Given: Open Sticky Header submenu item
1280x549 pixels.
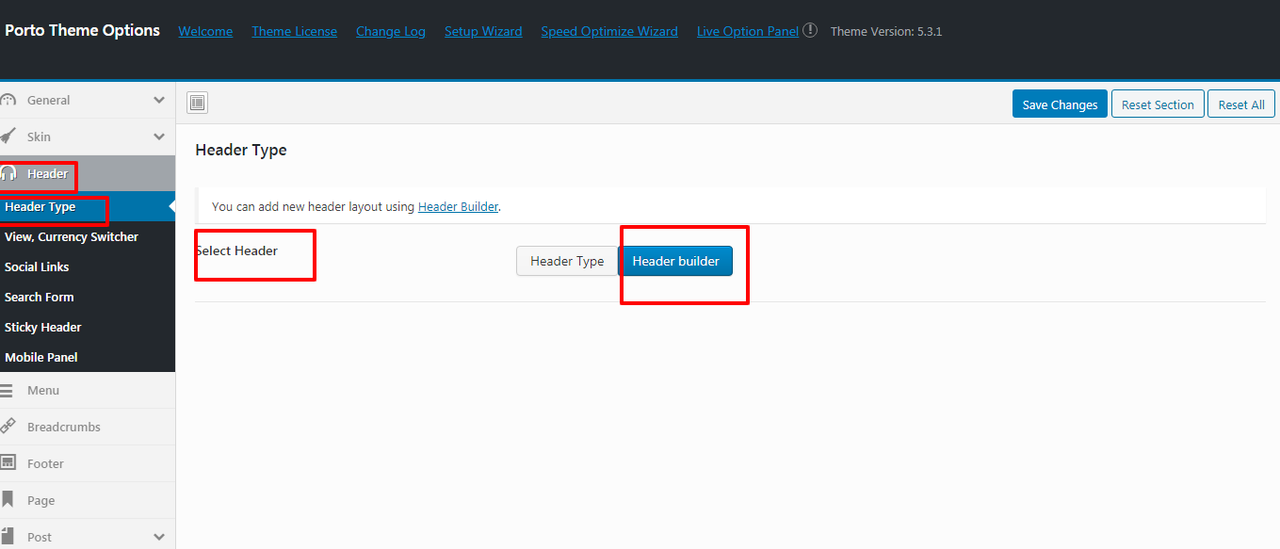Looking at the screenshot, I should (87, 327).
